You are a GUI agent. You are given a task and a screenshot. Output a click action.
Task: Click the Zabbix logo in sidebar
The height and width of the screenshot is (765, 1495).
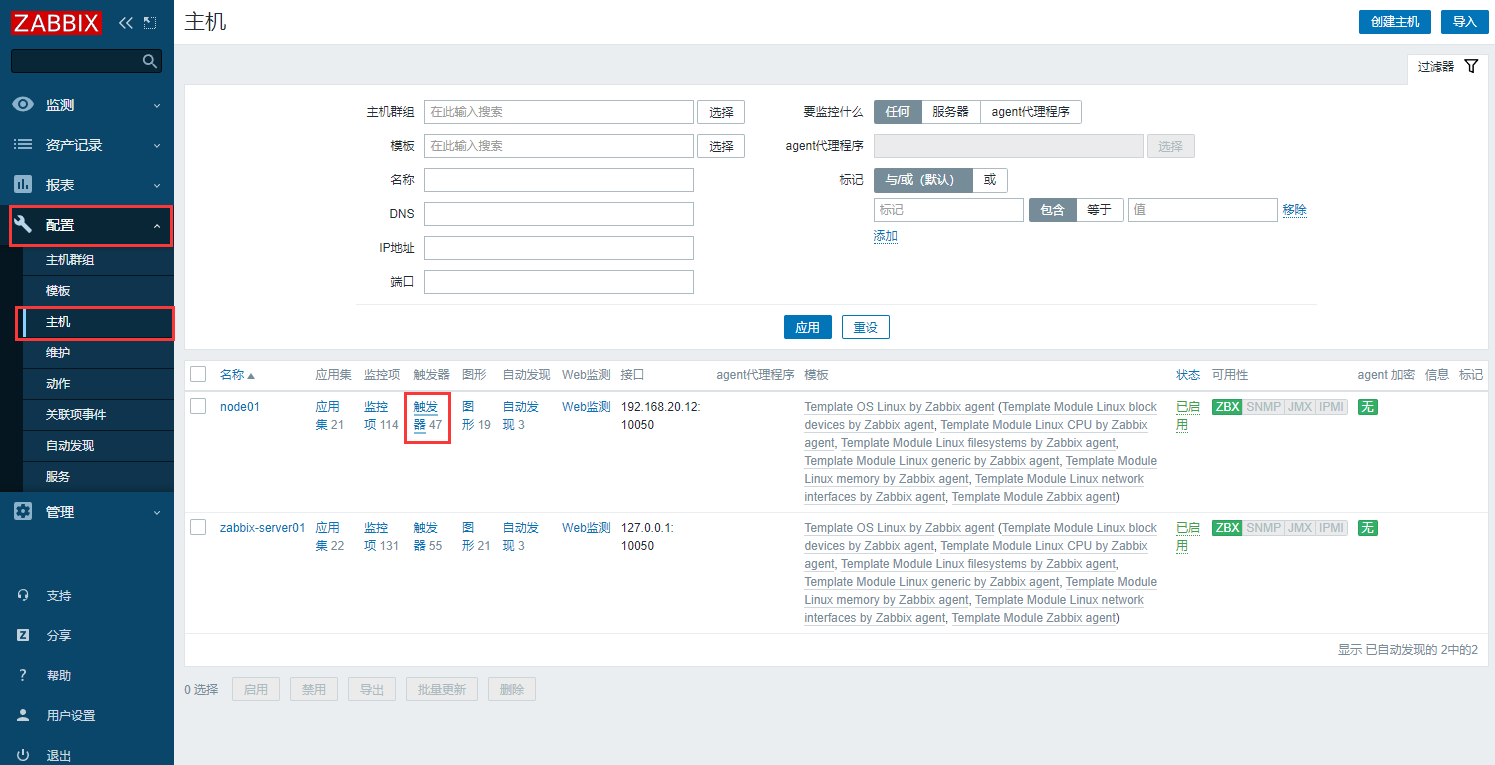[57, 22]
